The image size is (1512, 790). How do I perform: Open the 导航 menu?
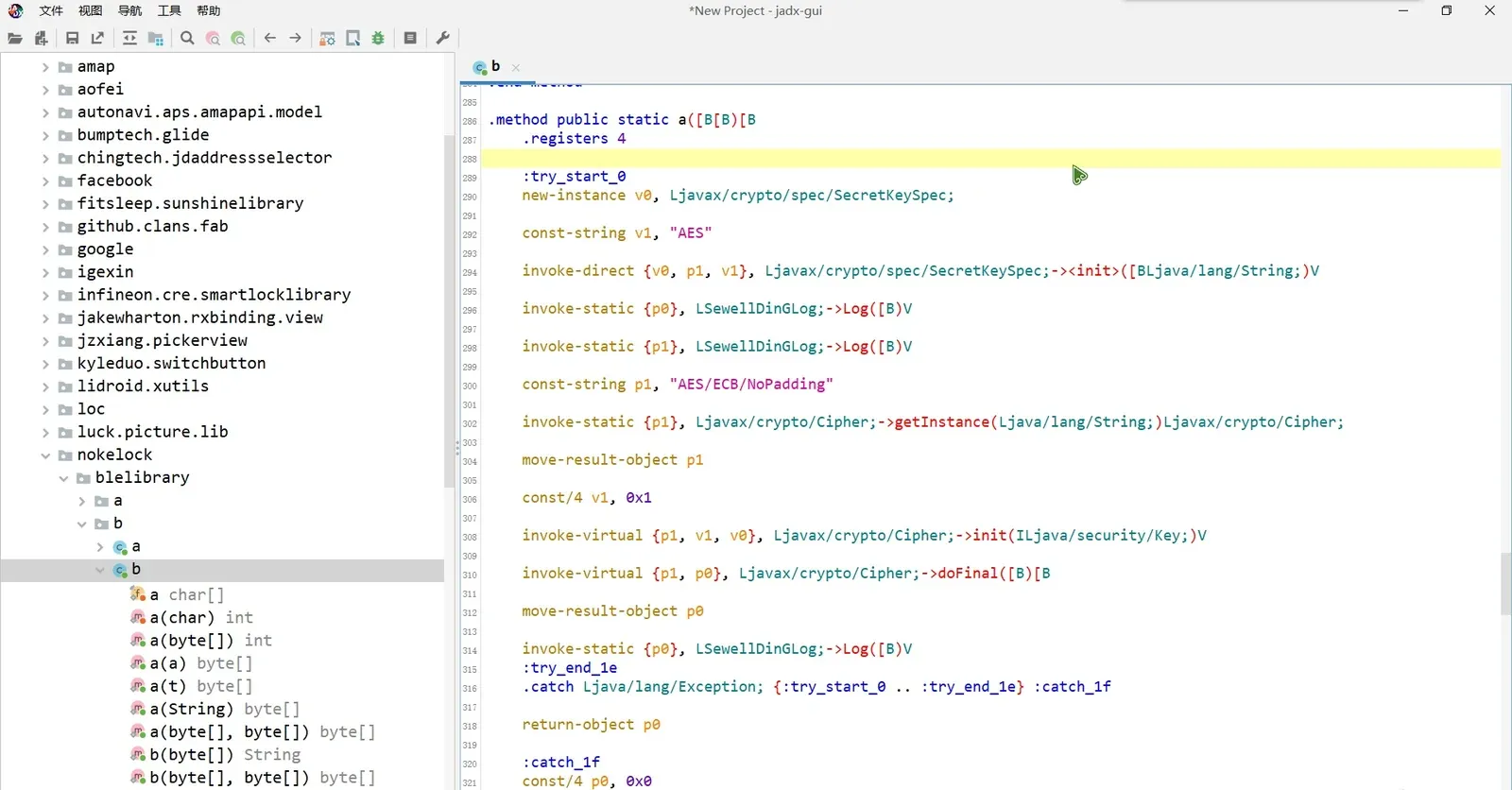tap(130, 11)
